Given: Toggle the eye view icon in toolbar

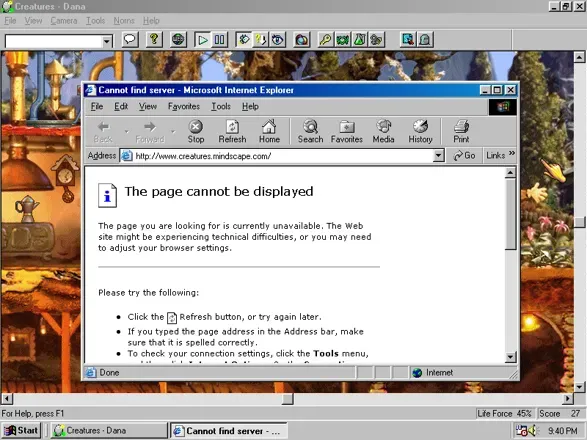Looking at the screenshot, I should click(277, 40).
